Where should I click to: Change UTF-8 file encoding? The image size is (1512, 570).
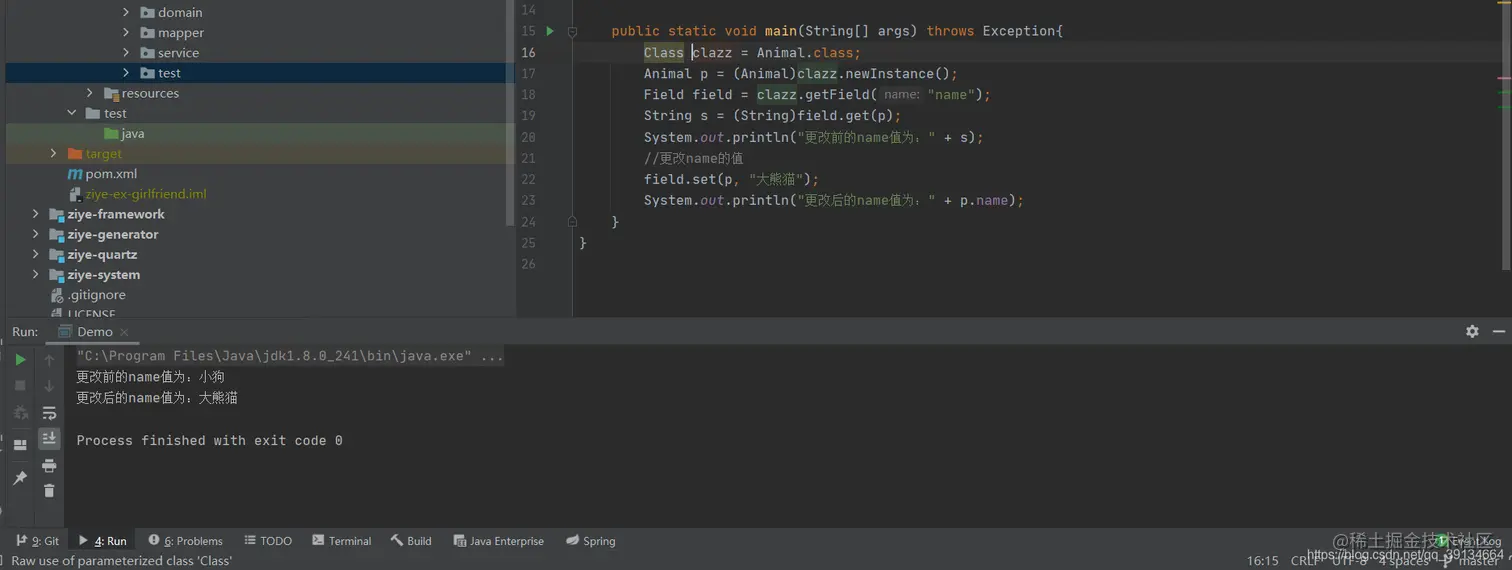tap(1349, 560)
